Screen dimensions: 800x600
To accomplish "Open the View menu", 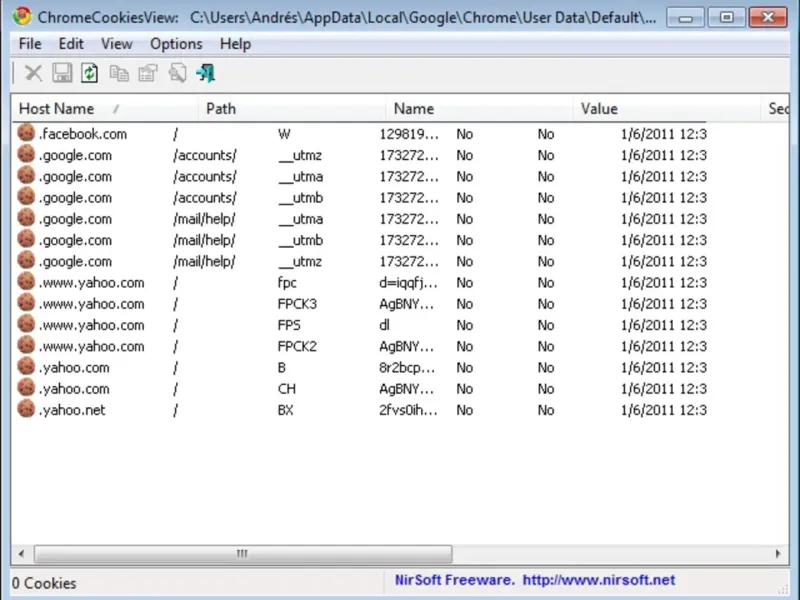I will (x=117, y=44).
